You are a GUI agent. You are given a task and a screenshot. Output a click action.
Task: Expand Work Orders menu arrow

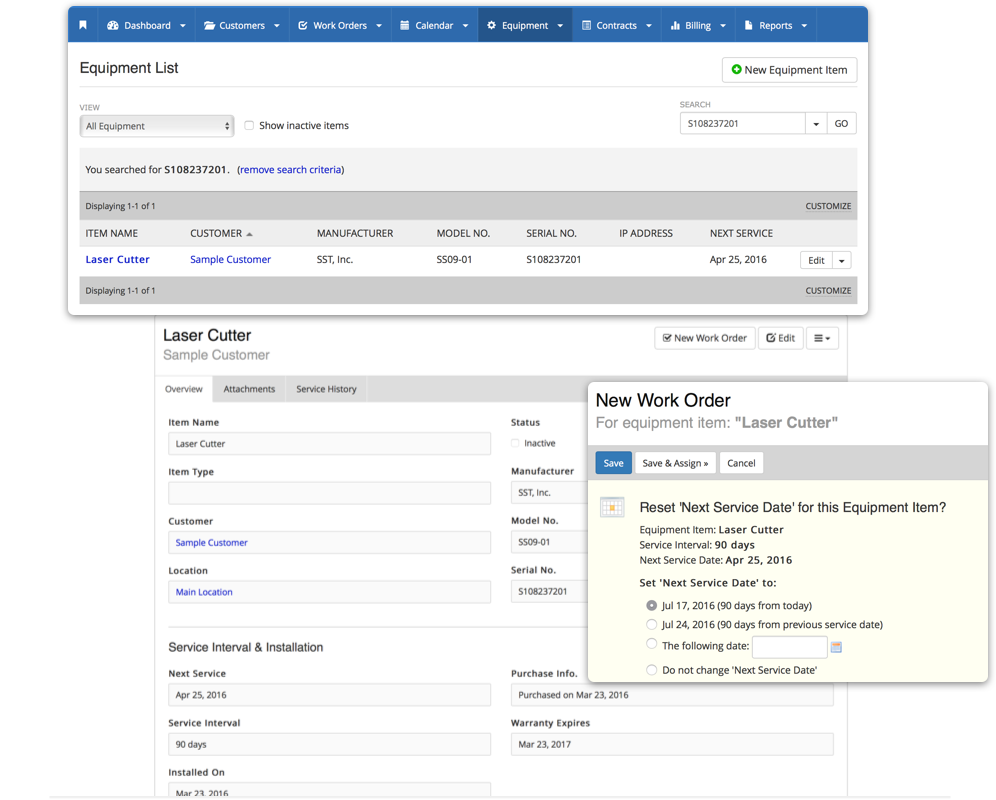(379, 26)
